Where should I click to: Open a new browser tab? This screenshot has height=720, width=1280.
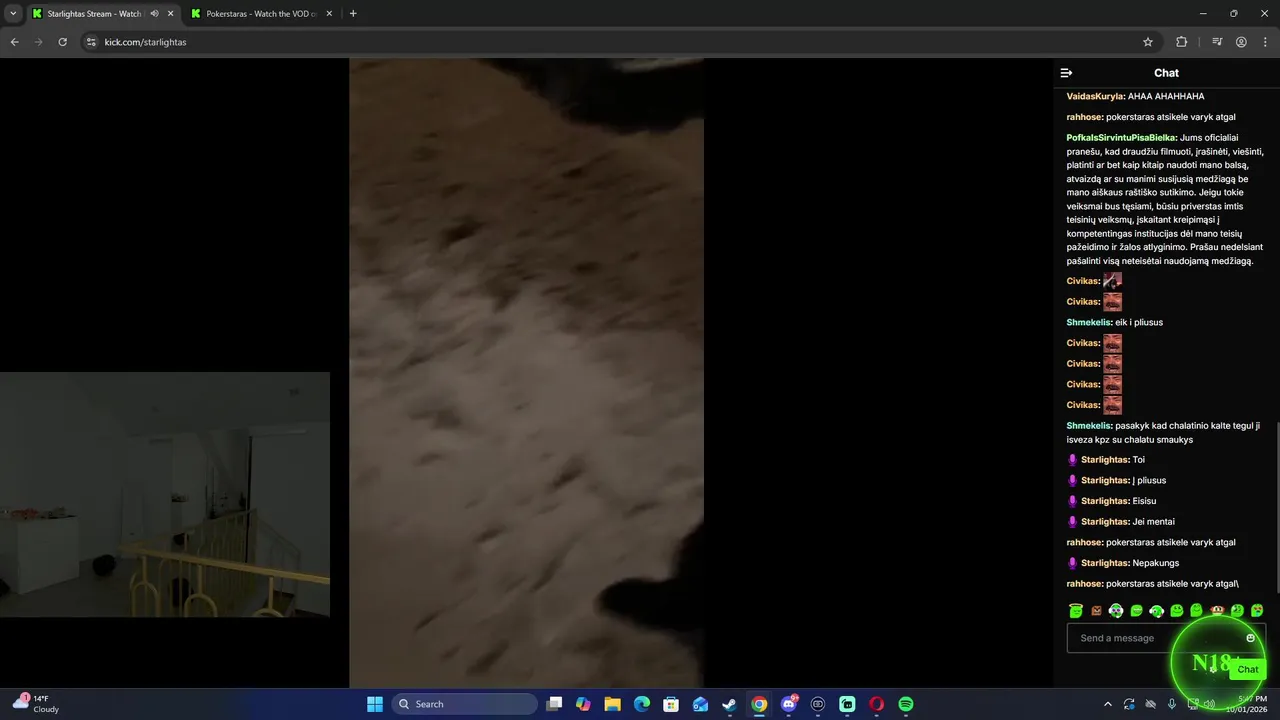(353, 14)
